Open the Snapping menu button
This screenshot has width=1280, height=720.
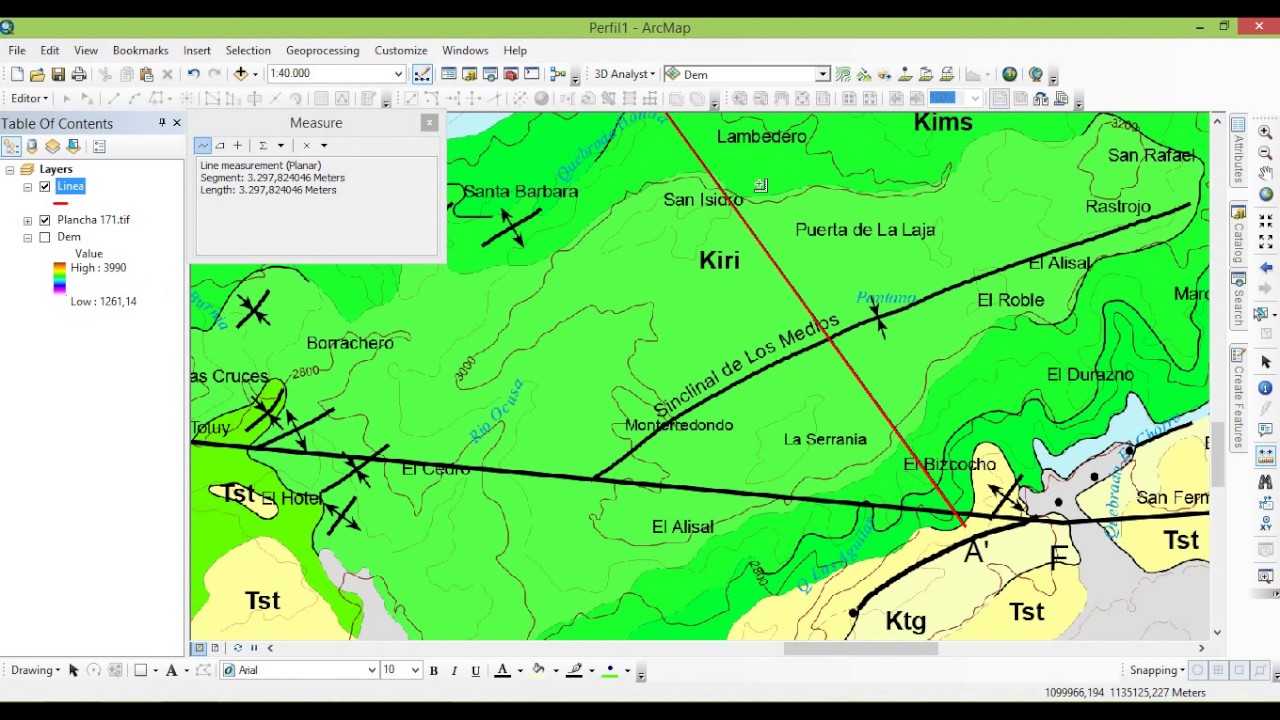[x=1157, y=670]
